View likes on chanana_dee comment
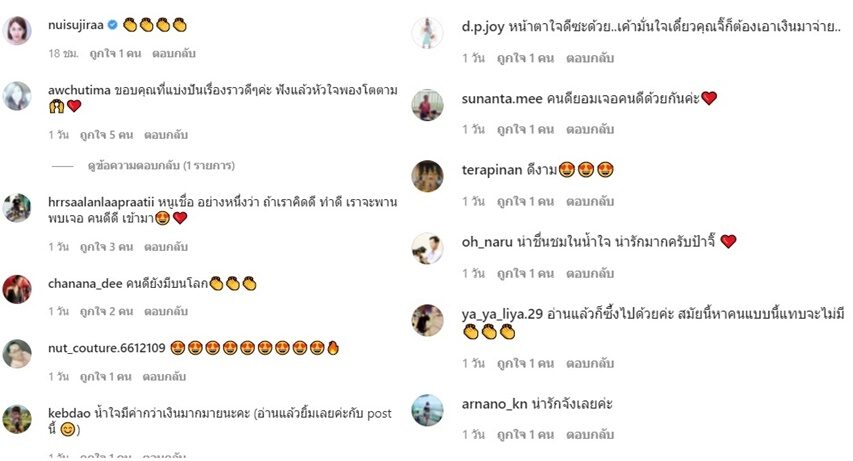The height and width of the screenshot is (461, 853). pos(106,311)
